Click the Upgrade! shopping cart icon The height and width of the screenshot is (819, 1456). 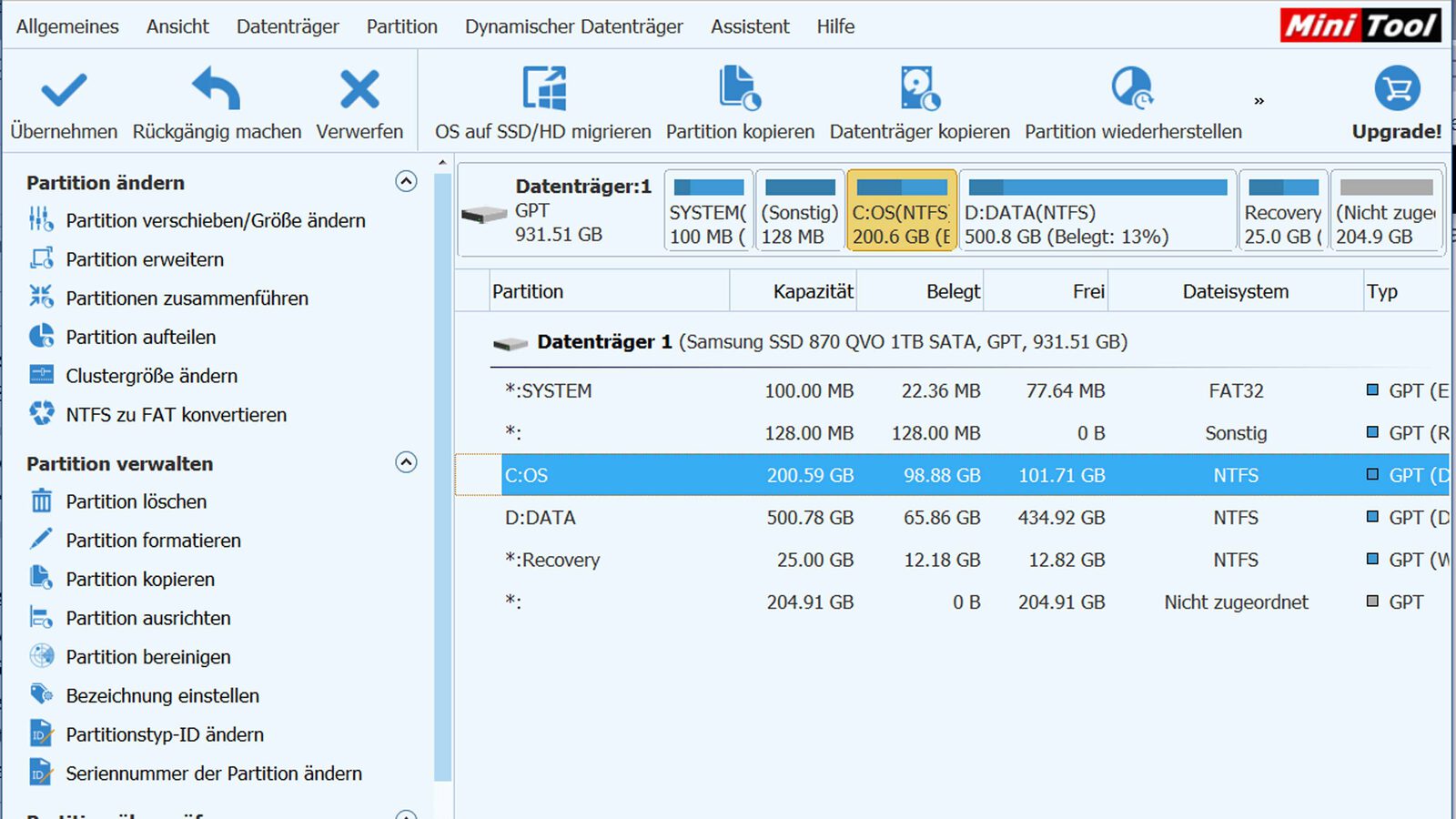[x=1397, y=89]
